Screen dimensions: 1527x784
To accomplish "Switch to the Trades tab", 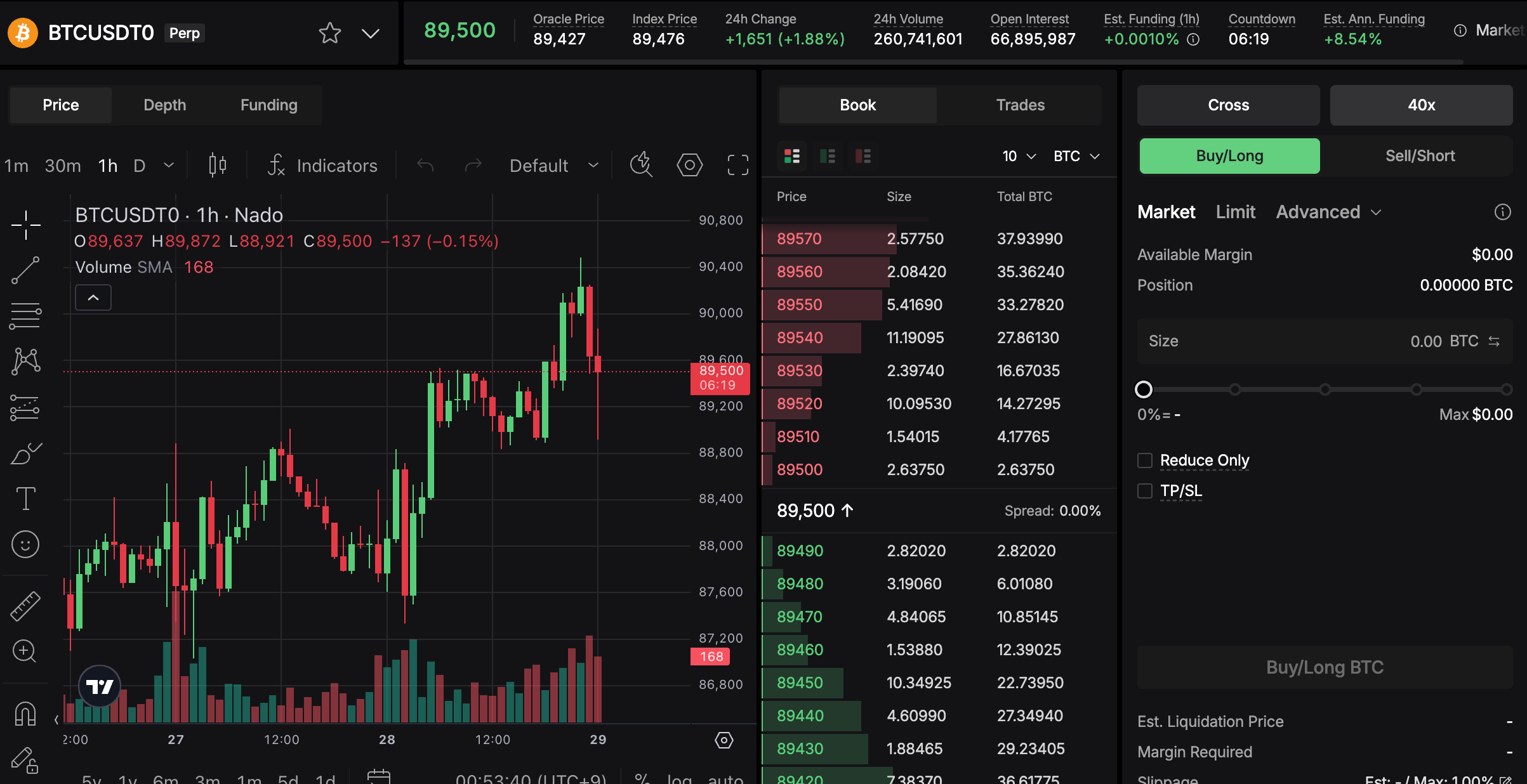I will pyautogui.click(x=1020, y=105).
